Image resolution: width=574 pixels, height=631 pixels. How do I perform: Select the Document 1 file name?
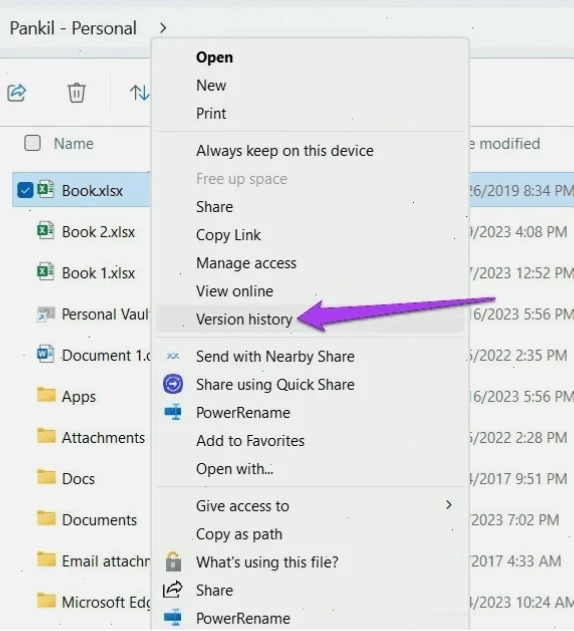tap(106, 356)
